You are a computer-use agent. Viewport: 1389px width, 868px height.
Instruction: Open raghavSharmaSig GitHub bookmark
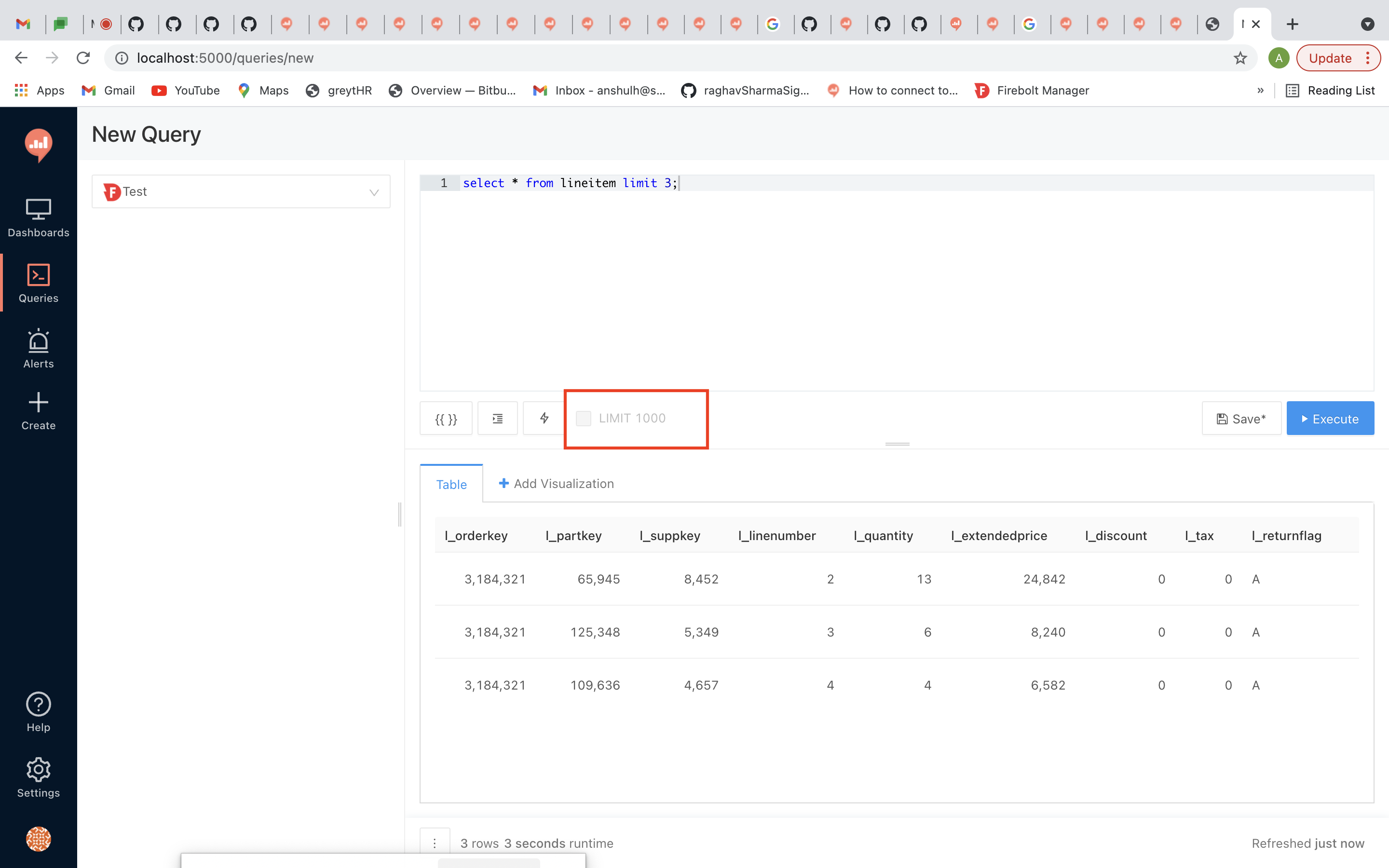745,90
